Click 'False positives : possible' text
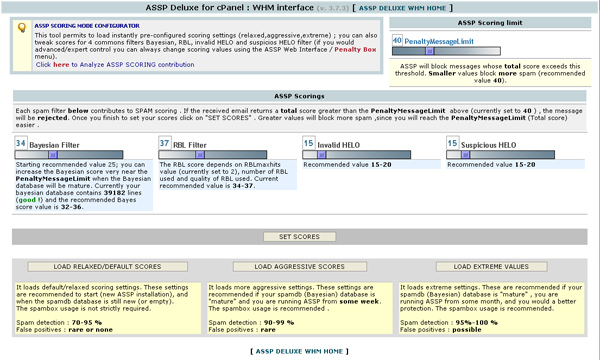This screenshot has width=600, height=360. coord(441,330)
